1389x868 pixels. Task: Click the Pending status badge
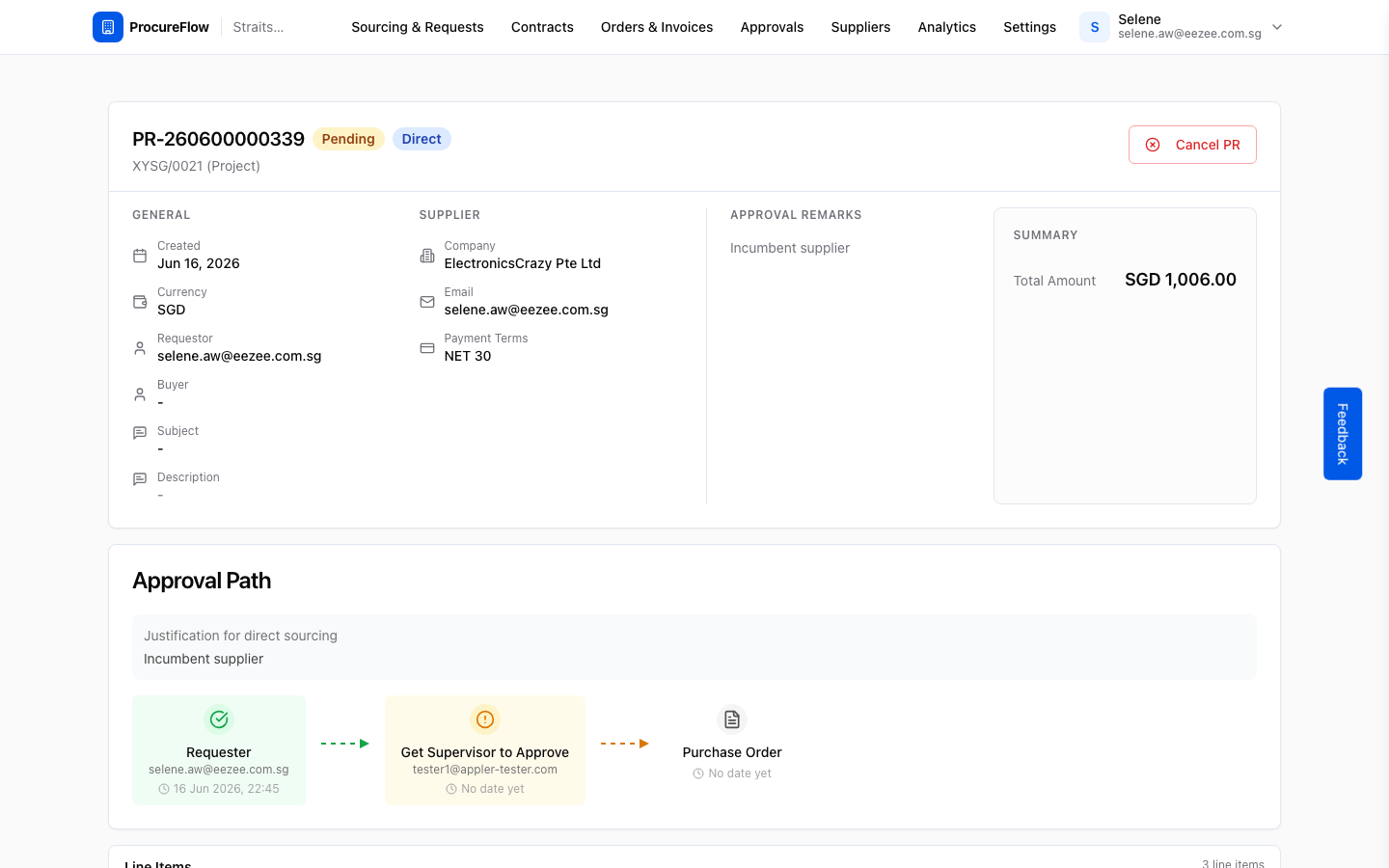pos(348,139)
